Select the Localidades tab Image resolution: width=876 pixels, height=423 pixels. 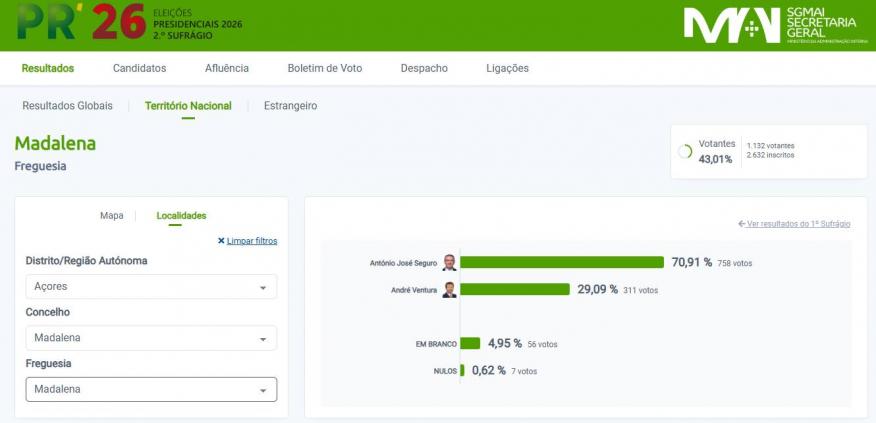tap(181, 216)
